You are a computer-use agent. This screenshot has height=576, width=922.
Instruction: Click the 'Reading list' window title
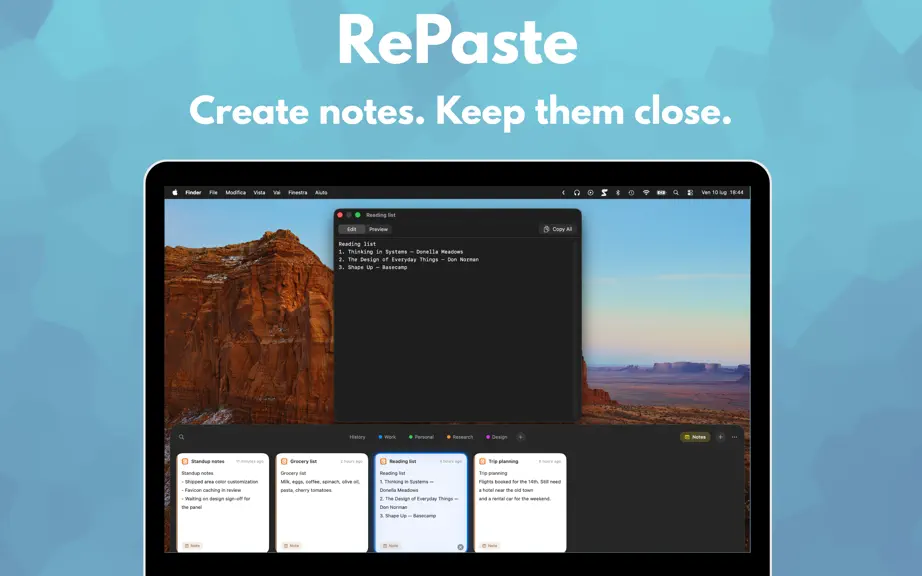(x=380, y=215)
